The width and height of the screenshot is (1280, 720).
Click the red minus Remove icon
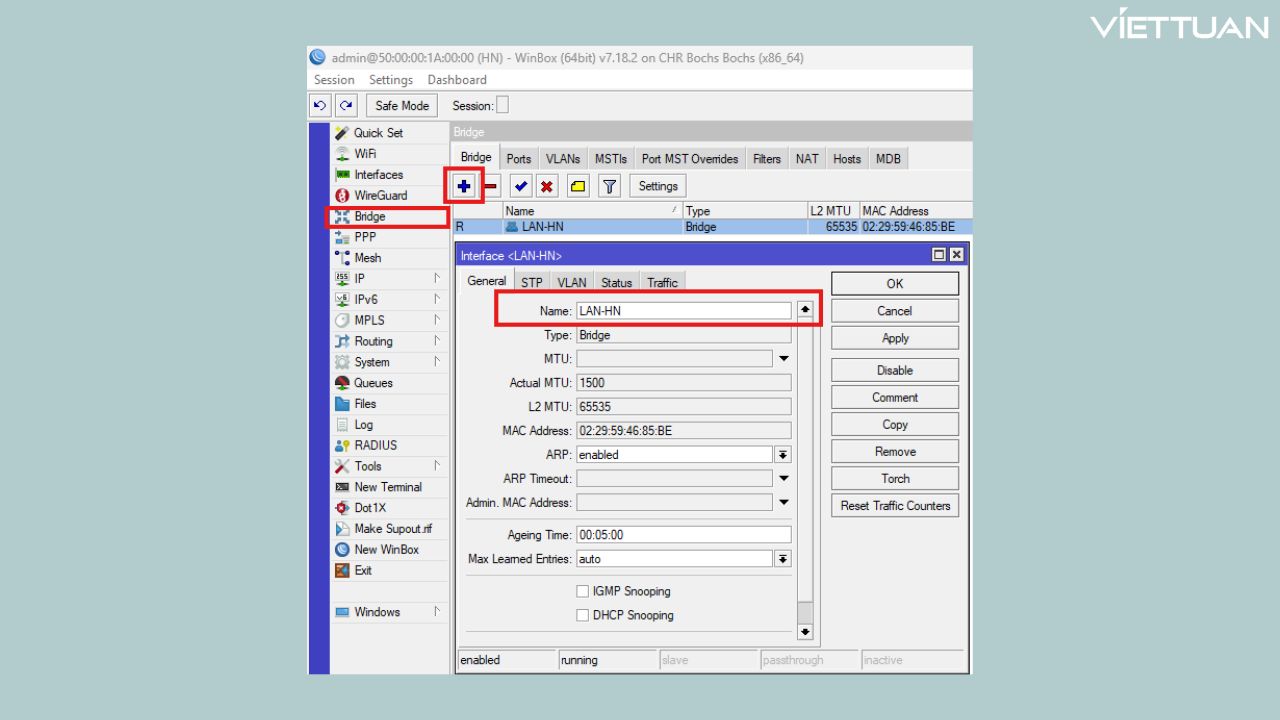pyautogui.click(x=491, y=186)
